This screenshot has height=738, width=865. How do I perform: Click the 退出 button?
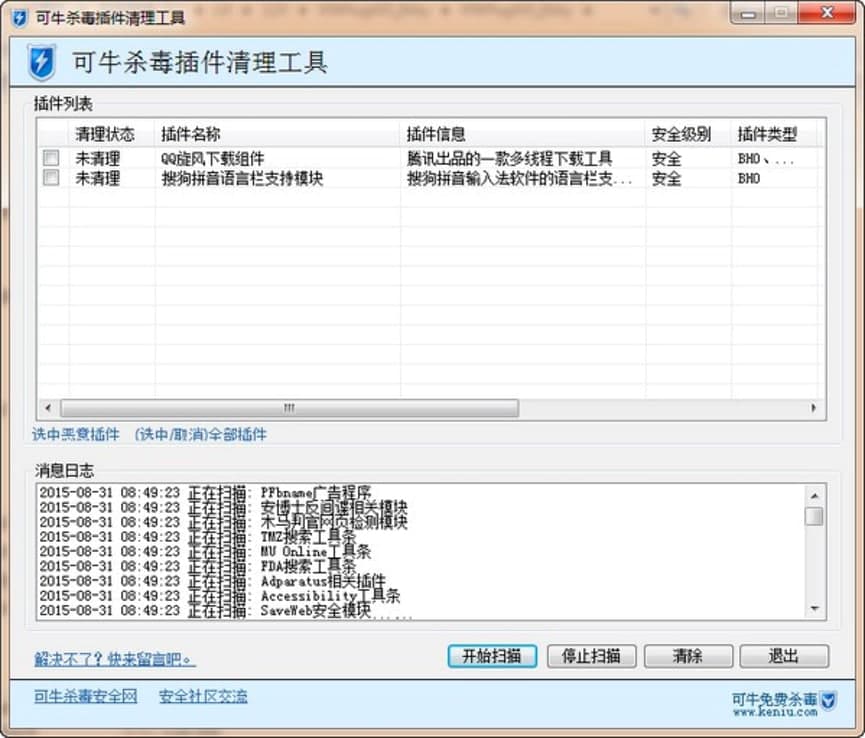pos(784,656)
